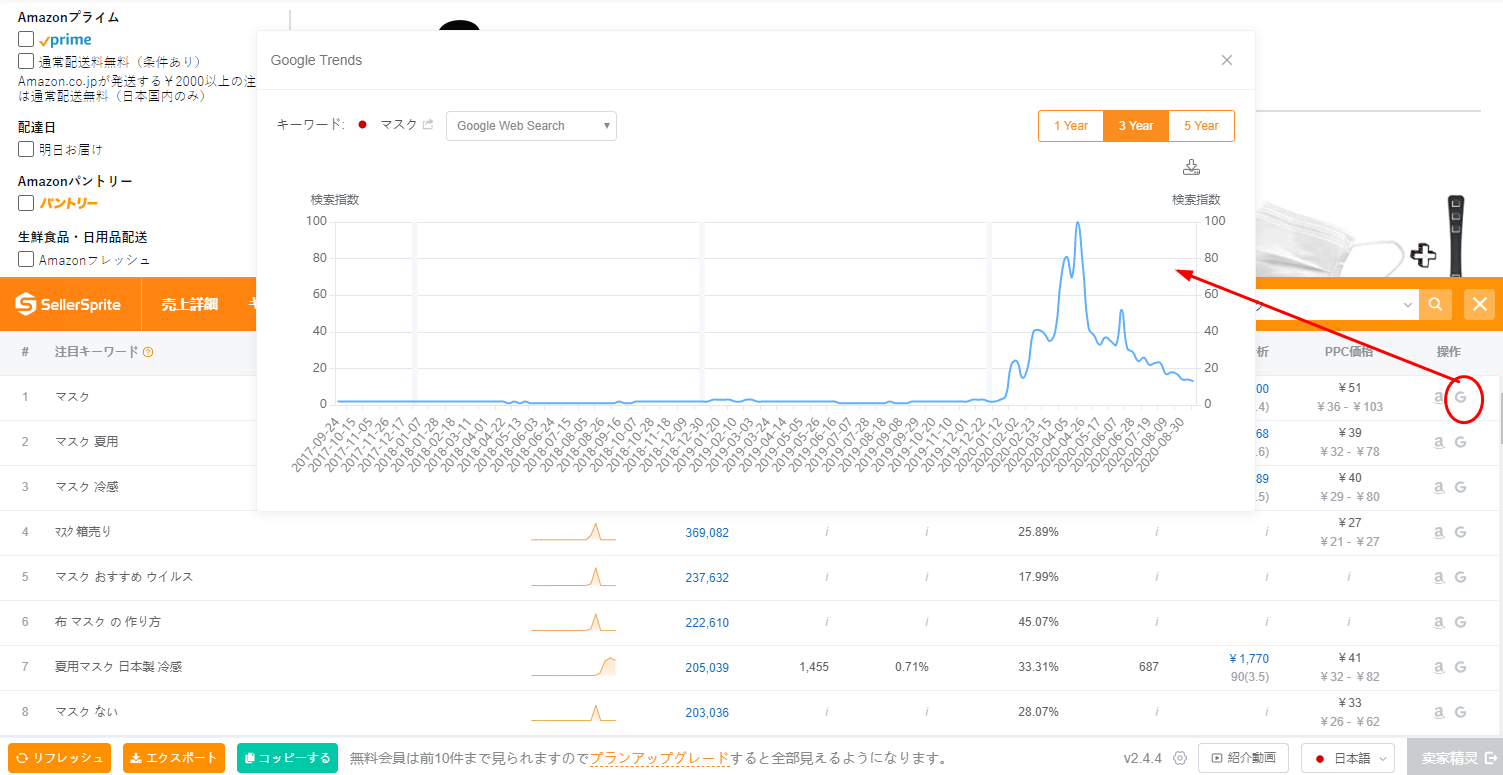Click the SellerSprite search magnifier button

coord(1435,304)
